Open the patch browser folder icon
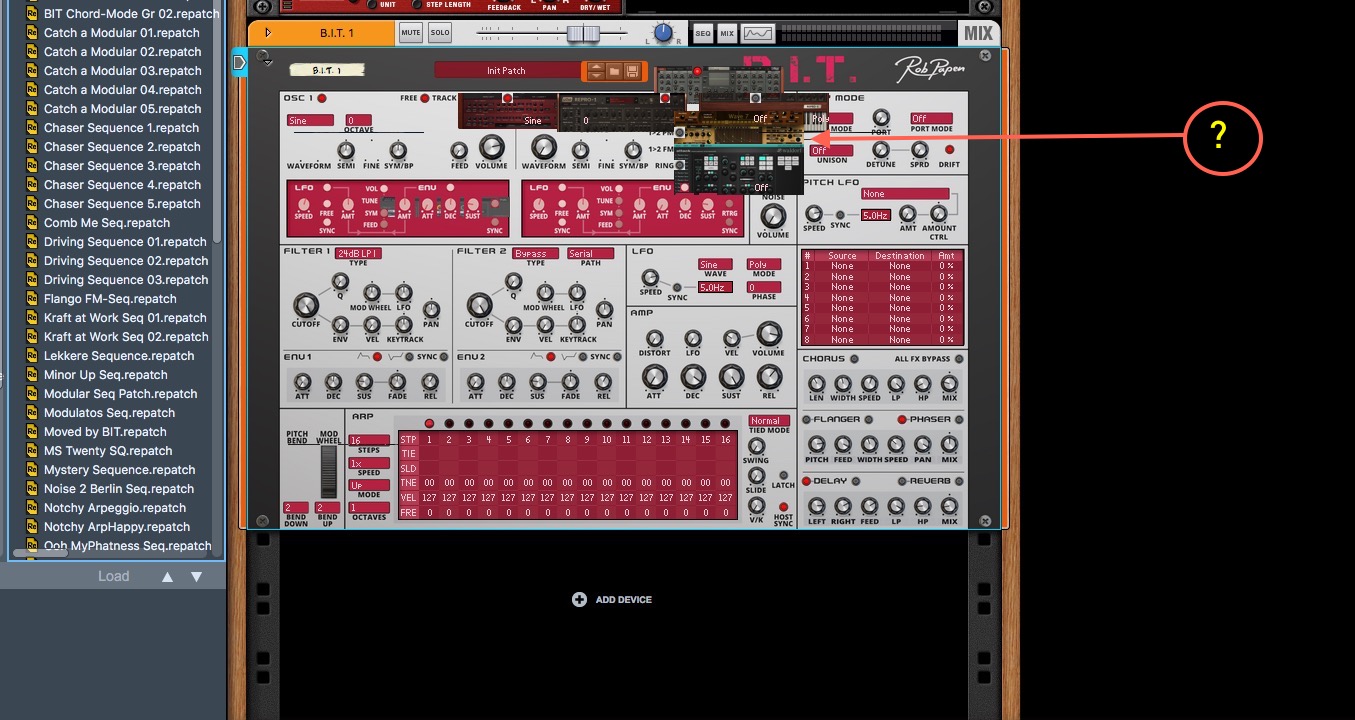The image size is (1355, 720). coord(614,71)
